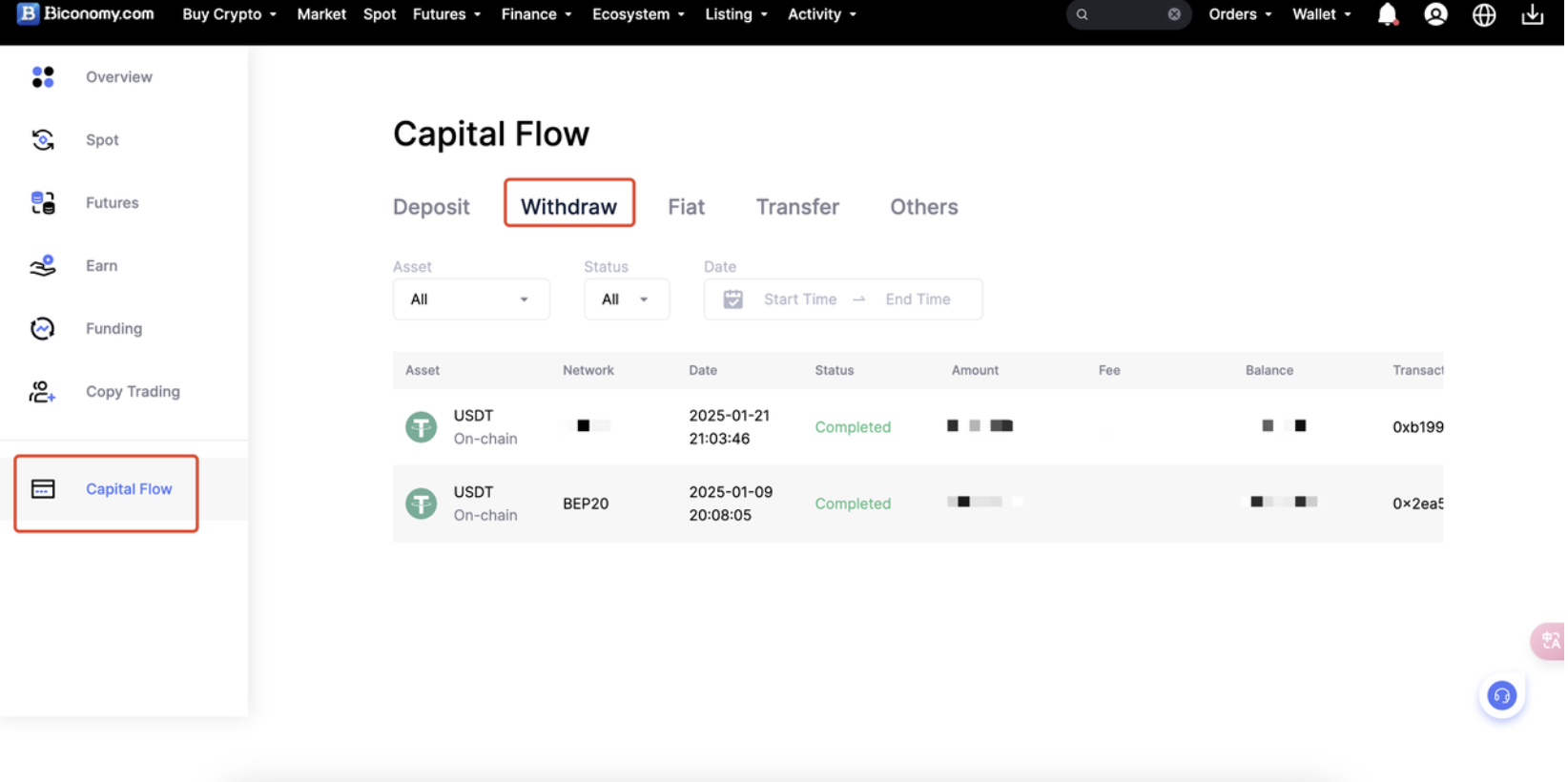
Task: Click Market in top navigation
Action: click(321, 14)
